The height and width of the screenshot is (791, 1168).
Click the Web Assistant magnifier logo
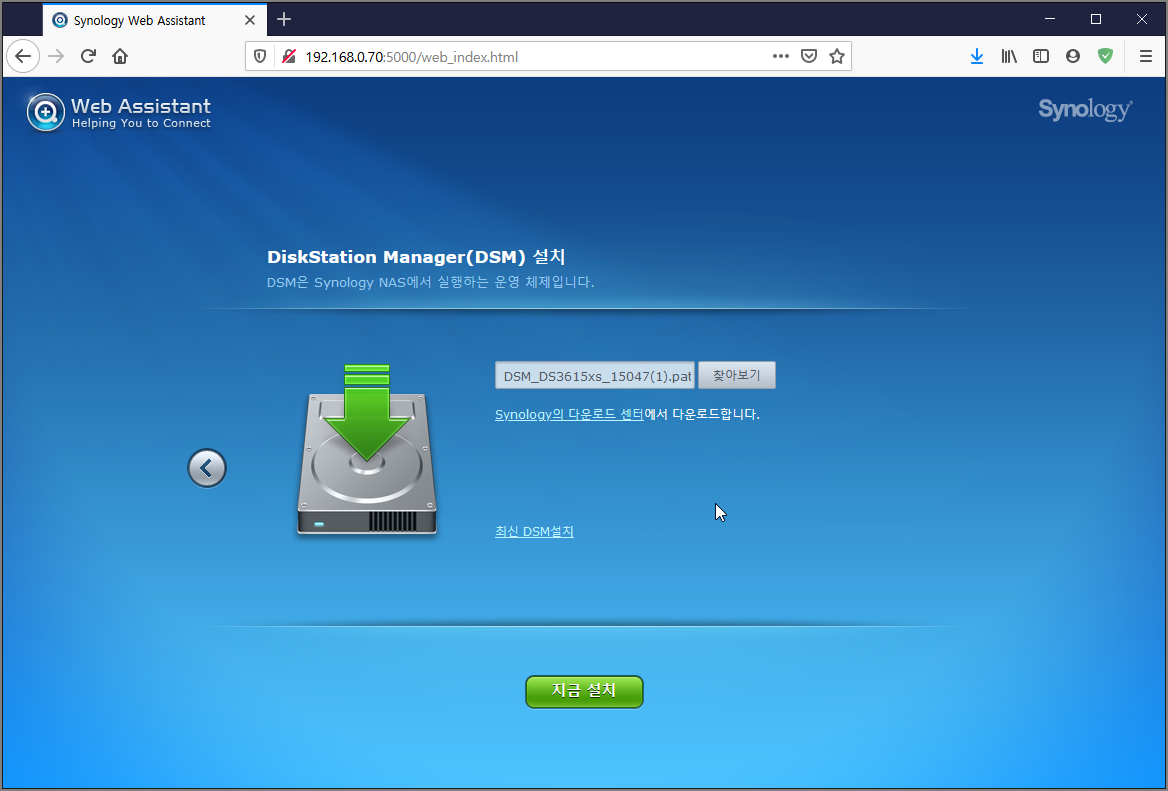click(45, 112)
